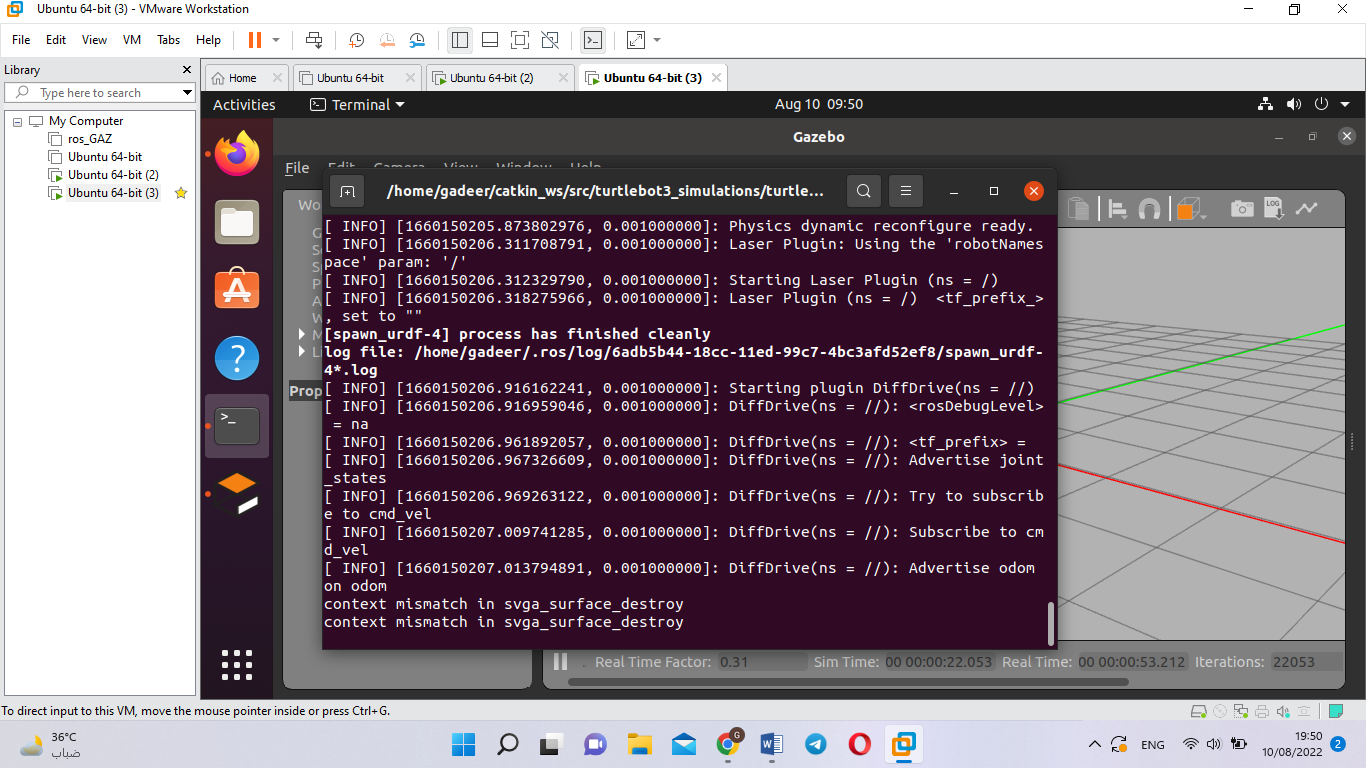The width and height of the screenshot is (1366, 768).
Task: Open Gazebo's plotting utility graph icon
Action: (x=1307, y=208)
